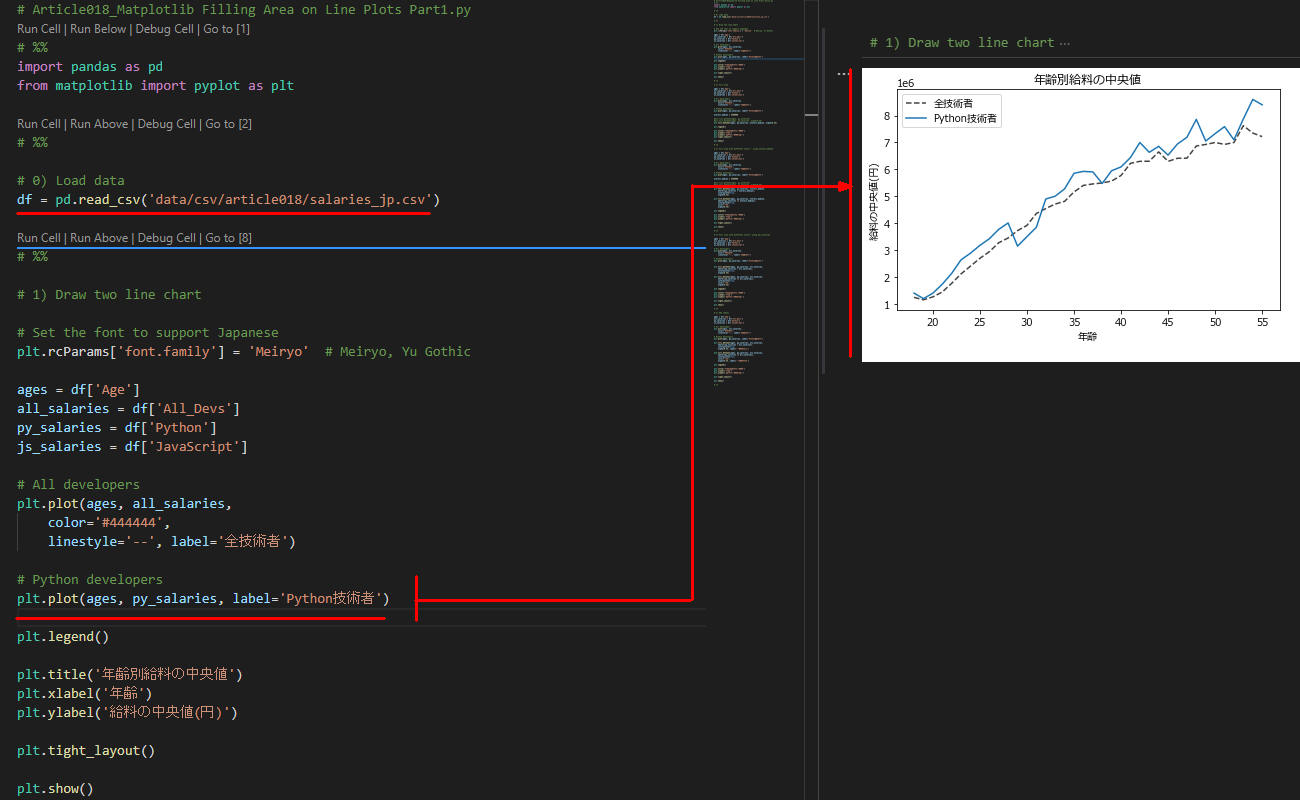Click Run Above in the Go to [8] row
This screenshot has height=800, width=1300.
point(100,238)
